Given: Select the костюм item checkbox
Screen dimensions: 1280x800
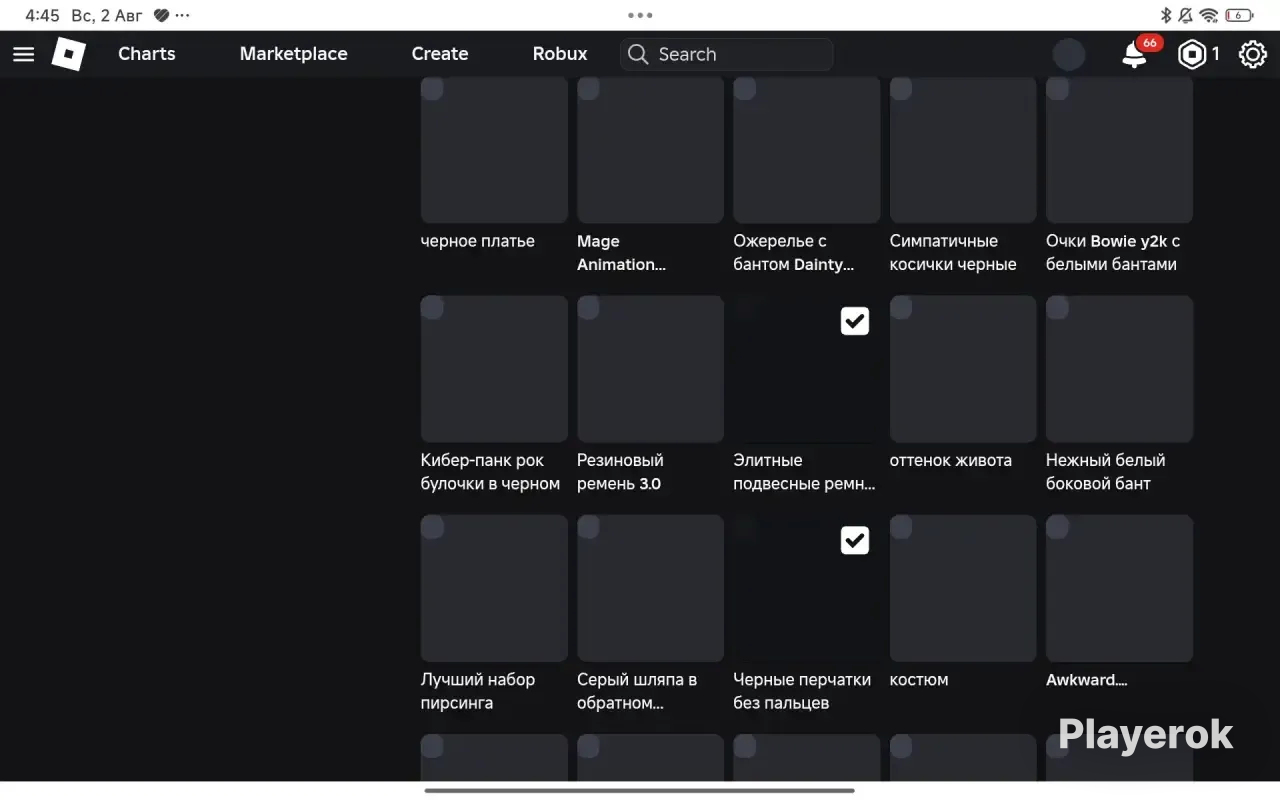Looking at the screenshot, I should tap(901, 526).
